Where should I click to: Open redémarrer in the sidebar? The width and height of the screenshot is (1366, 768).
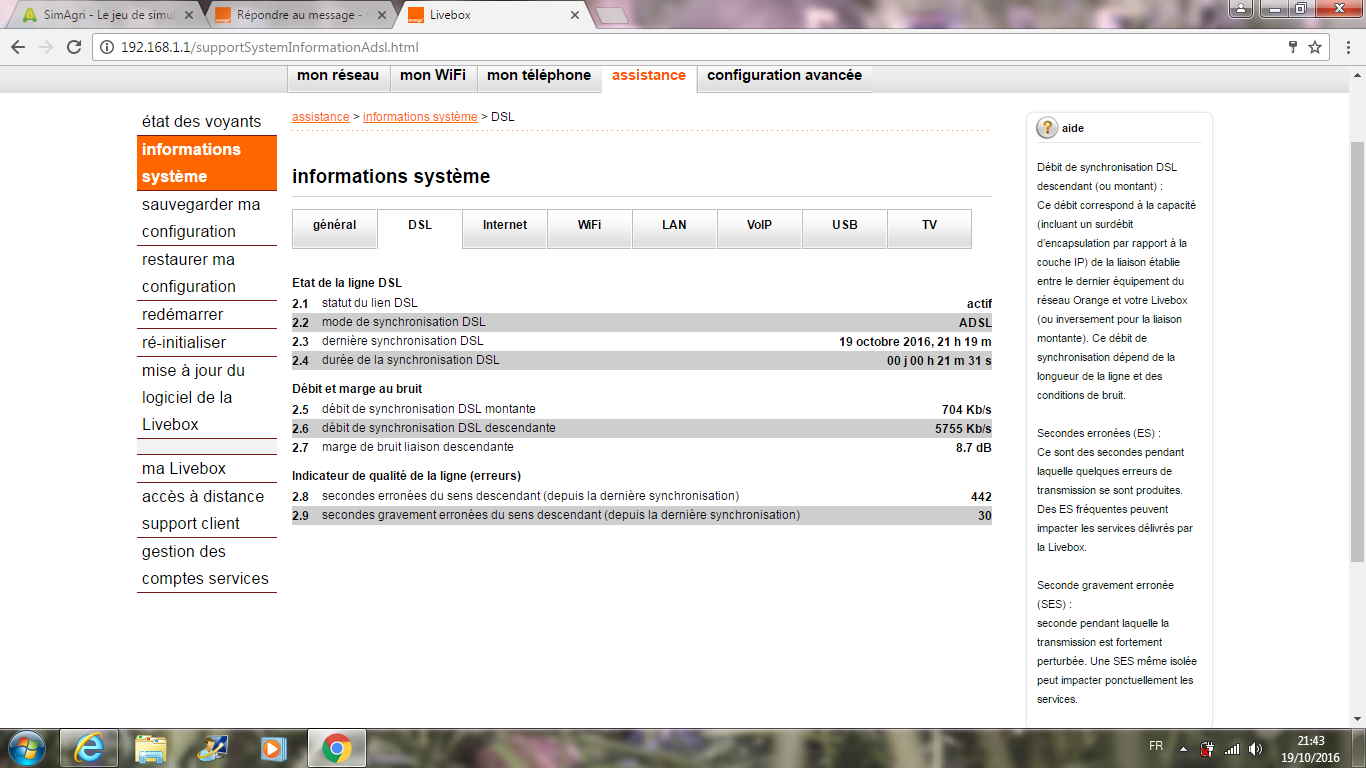pos(183,314)
